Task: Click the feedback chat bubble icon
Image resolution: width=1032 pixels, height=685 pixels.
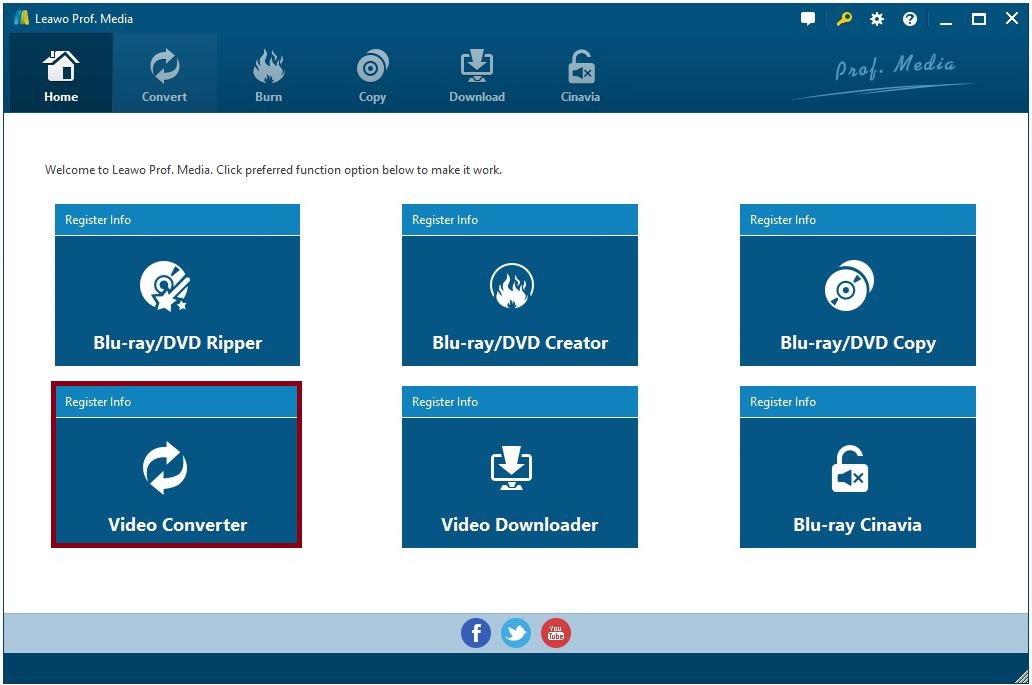Action: point(807,18)
